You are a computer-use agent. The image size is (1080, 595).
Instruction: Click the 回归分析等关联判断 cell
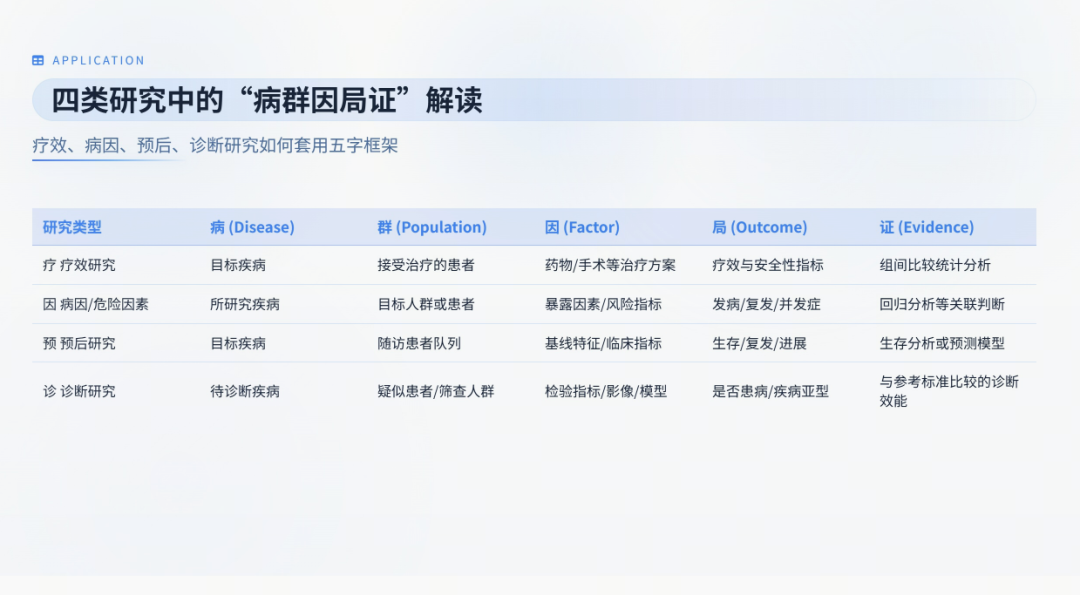point(942,304)
